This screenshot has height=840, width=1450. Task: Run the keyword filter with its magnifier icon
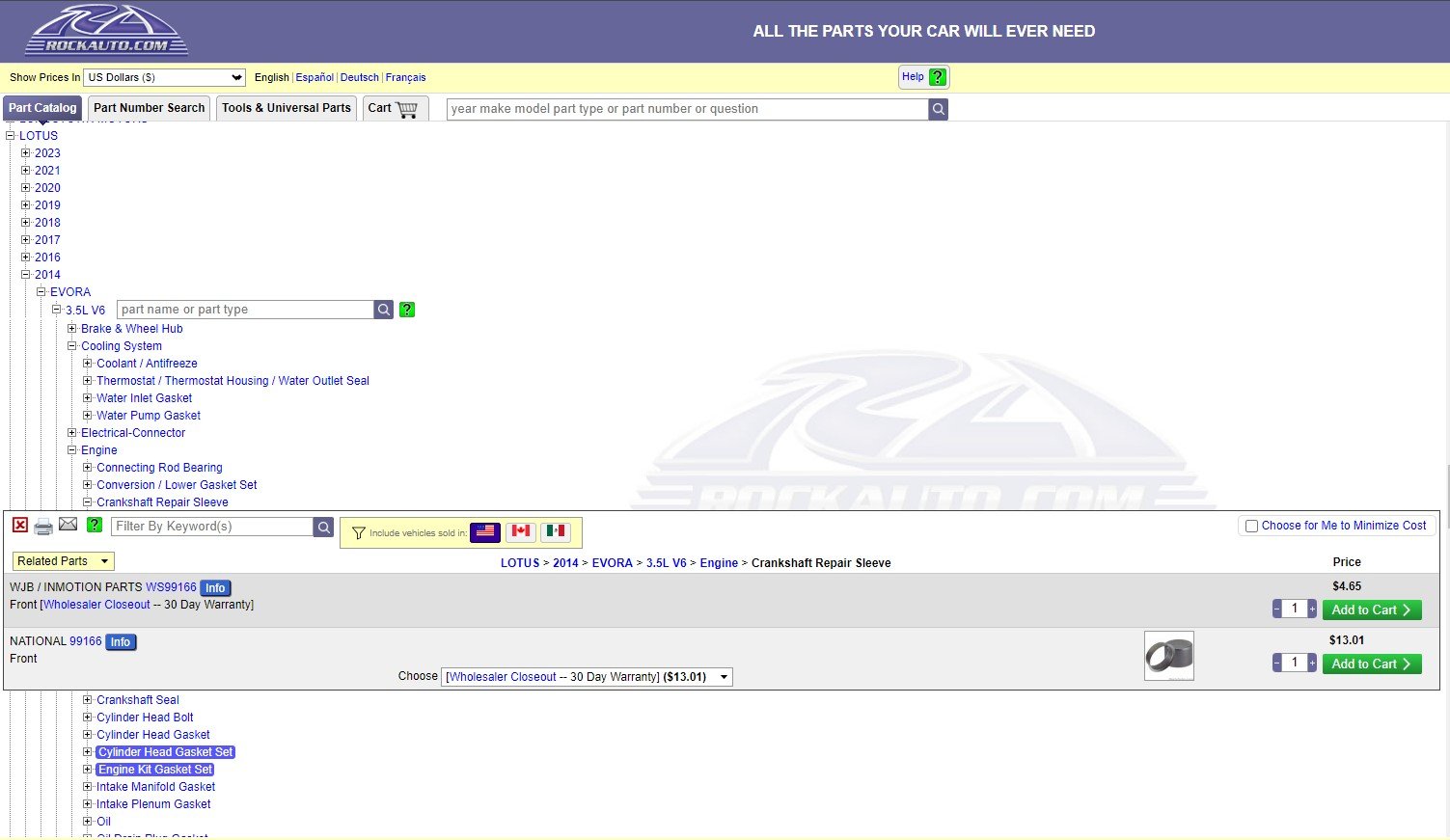pos(324,527)
